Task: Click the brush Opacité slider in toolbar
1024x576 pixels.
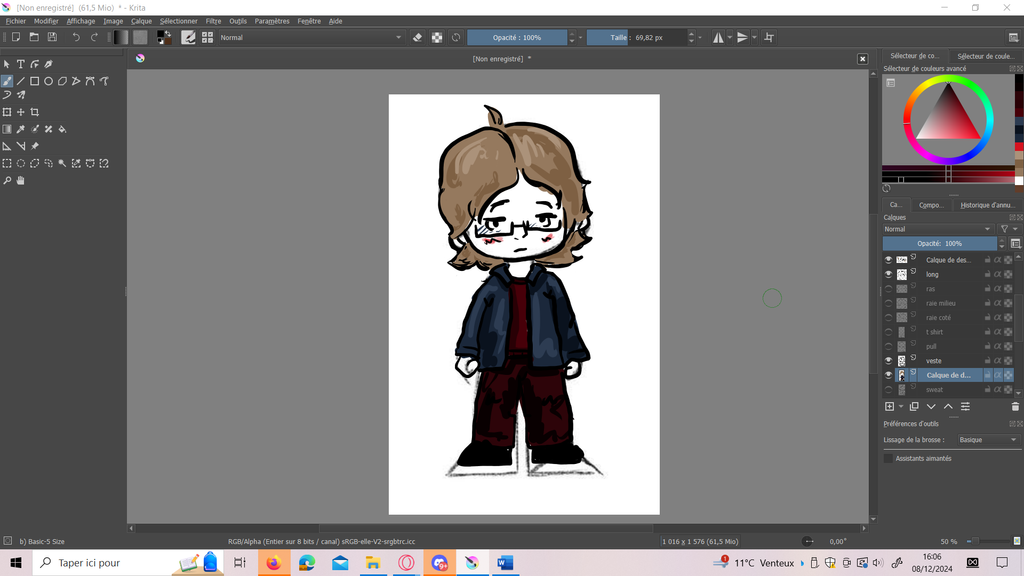Action: click(517, 37)
